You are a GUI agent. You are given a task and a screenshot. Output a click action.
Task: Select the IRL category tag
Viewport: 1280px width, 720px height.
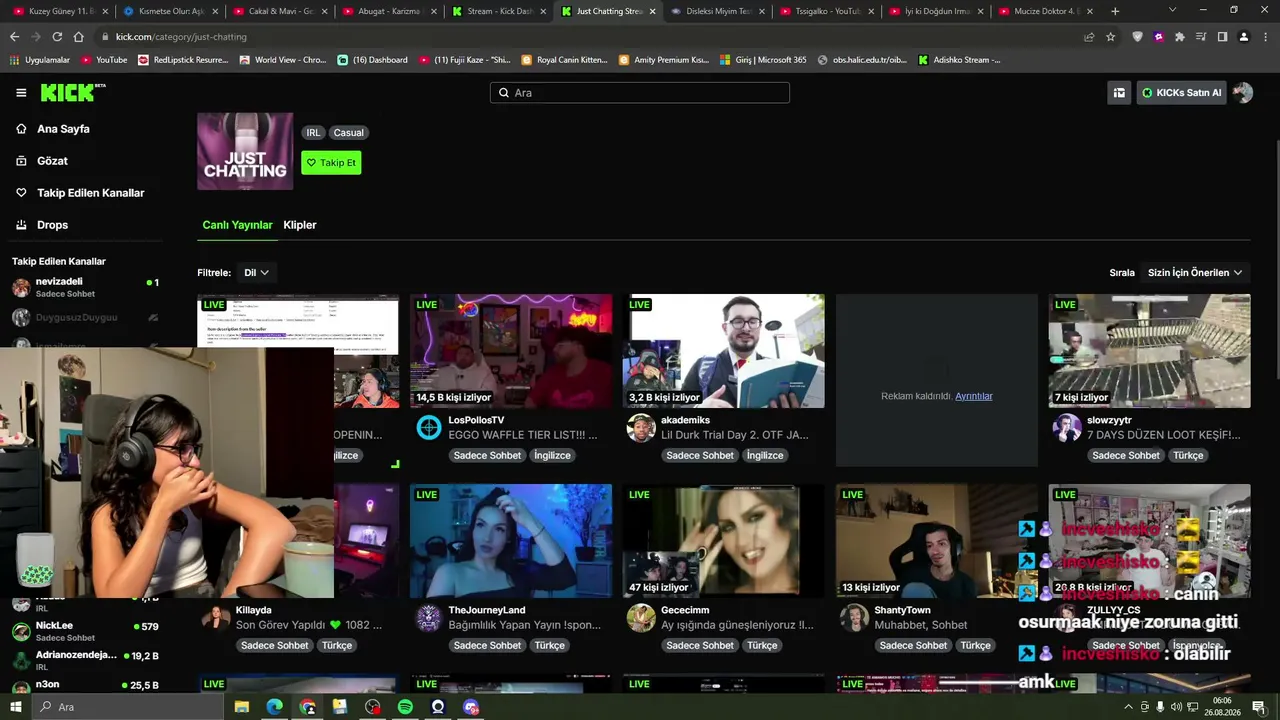pyautogui.click(x=313, y=133)
